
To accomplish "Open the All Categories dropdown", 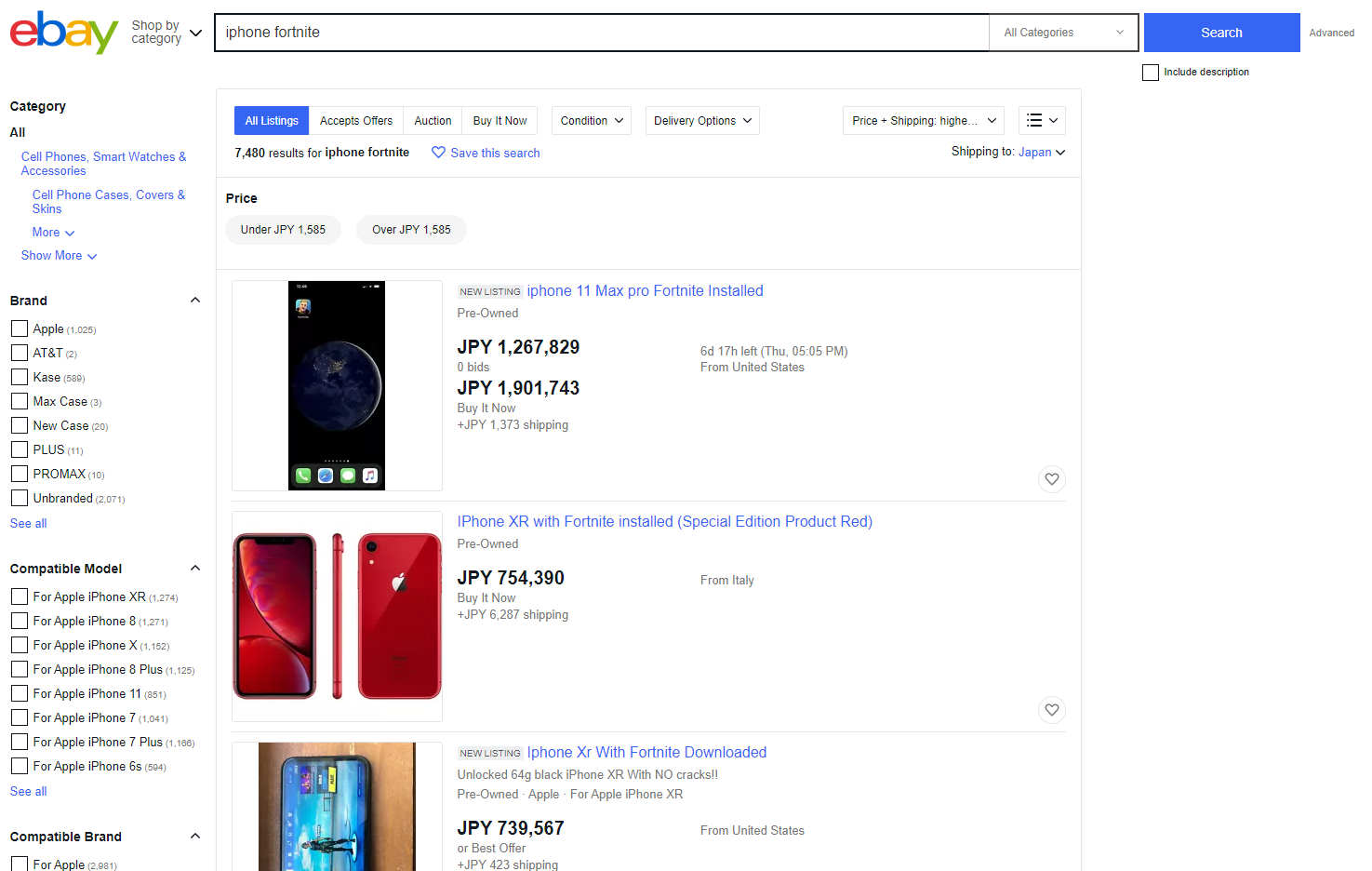I will [1063, 33].
